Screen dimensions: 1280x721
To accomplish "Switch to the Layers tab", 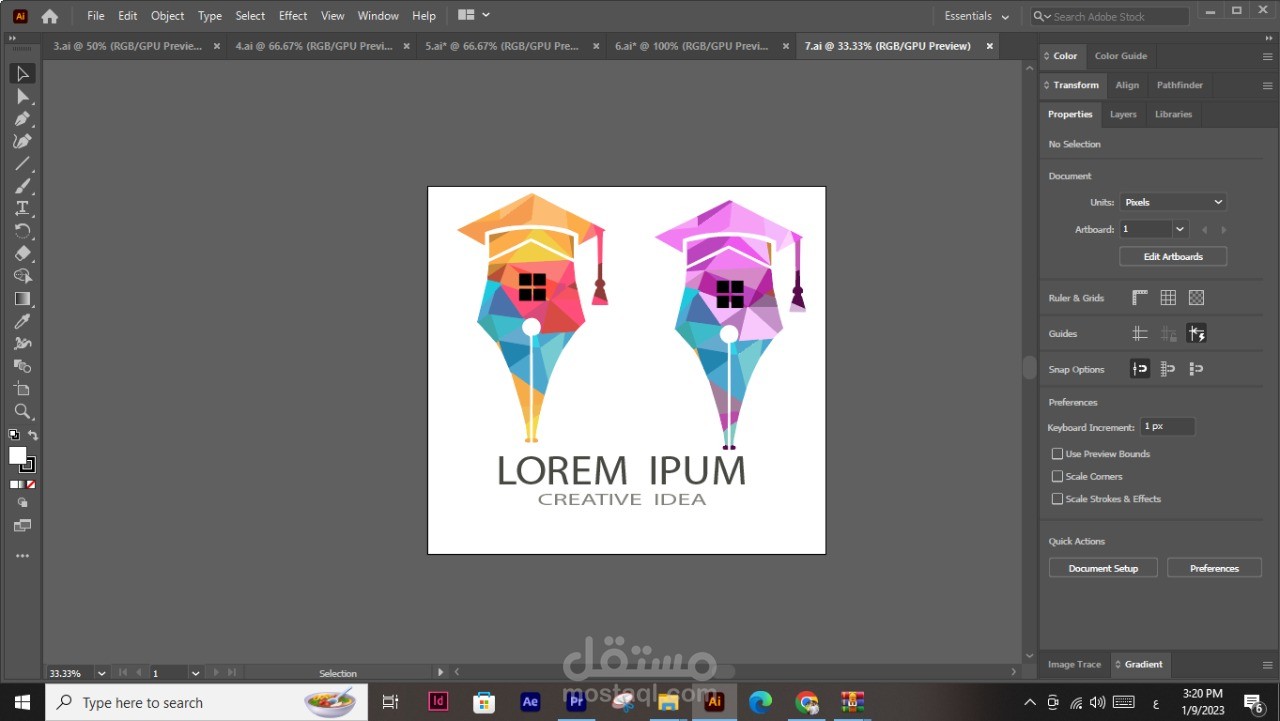I will click(x=1123, y=114).
